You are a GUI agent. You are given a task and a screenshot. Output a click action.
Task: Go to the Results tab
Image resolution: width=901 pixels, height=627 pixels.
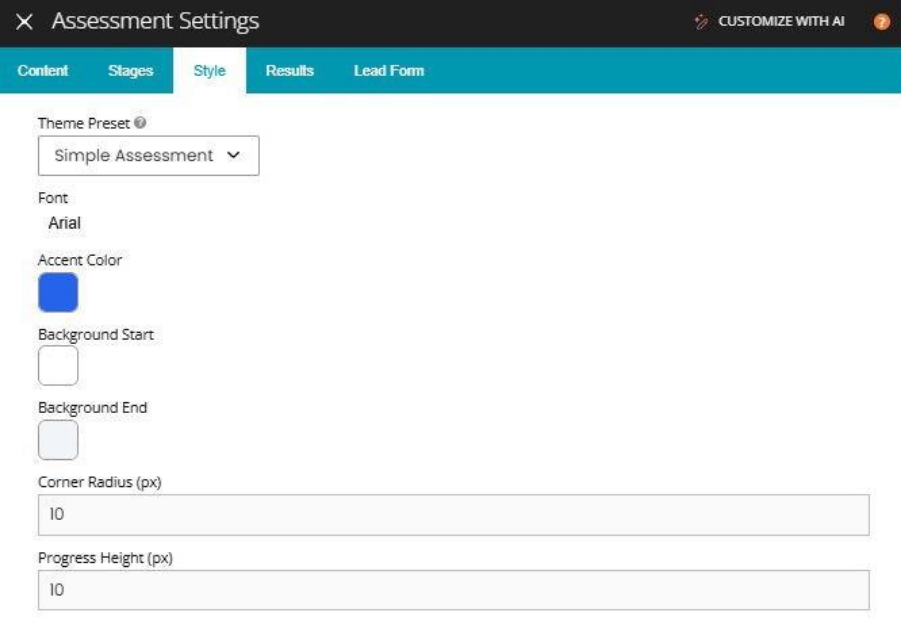pos(289,71)
